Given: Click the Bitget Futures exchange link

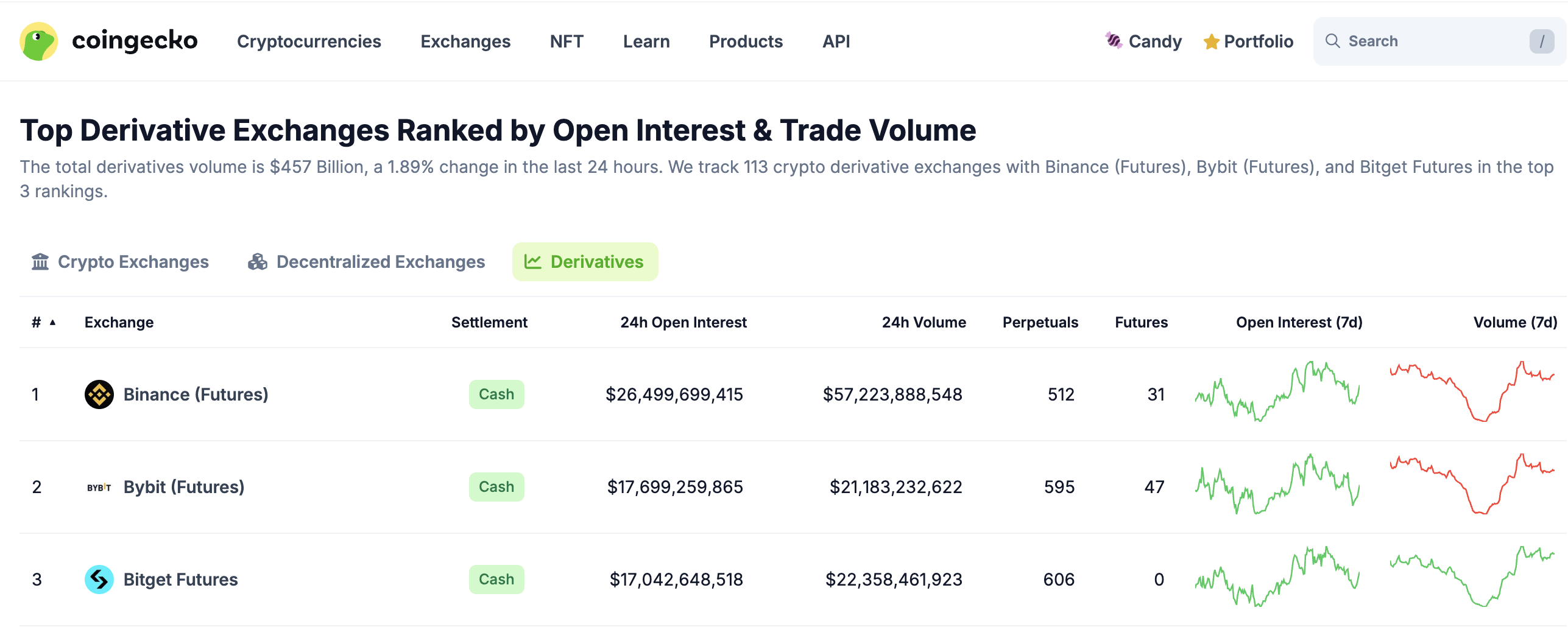Looking at the screenshot, I should tap(180, 579).
